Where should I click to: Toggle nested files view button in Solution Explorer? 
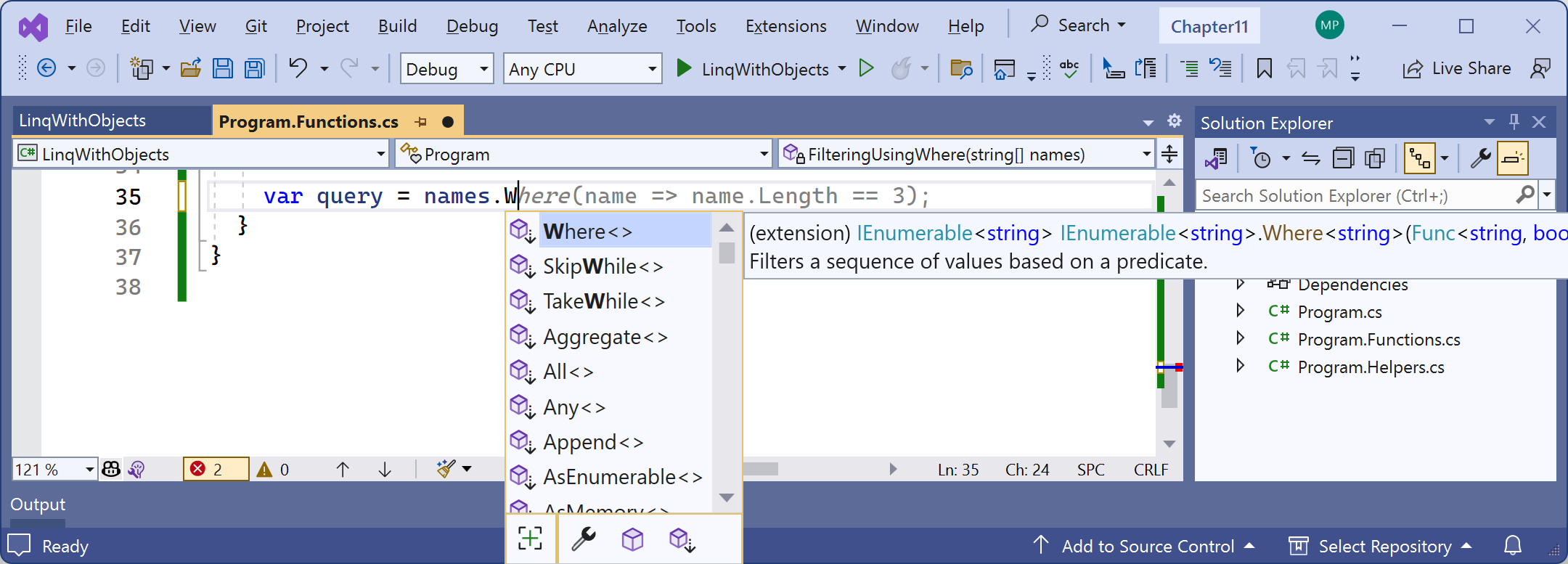click(x=1419, y=158)
